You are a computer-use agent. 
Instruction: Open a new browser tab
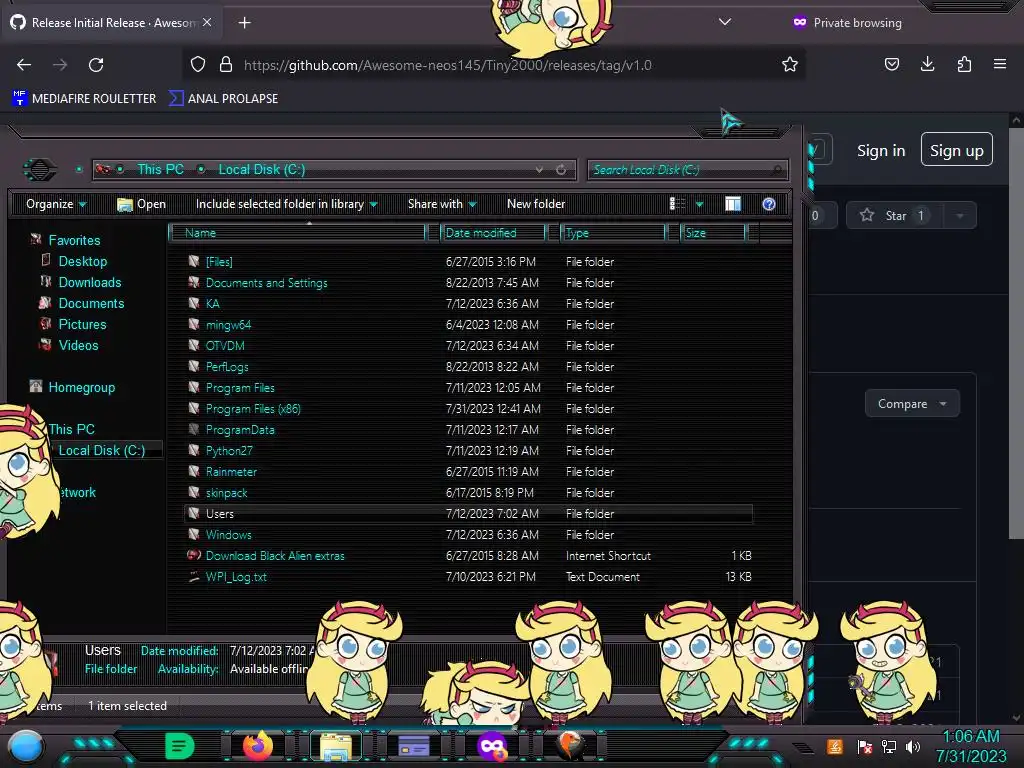point(244,23)
